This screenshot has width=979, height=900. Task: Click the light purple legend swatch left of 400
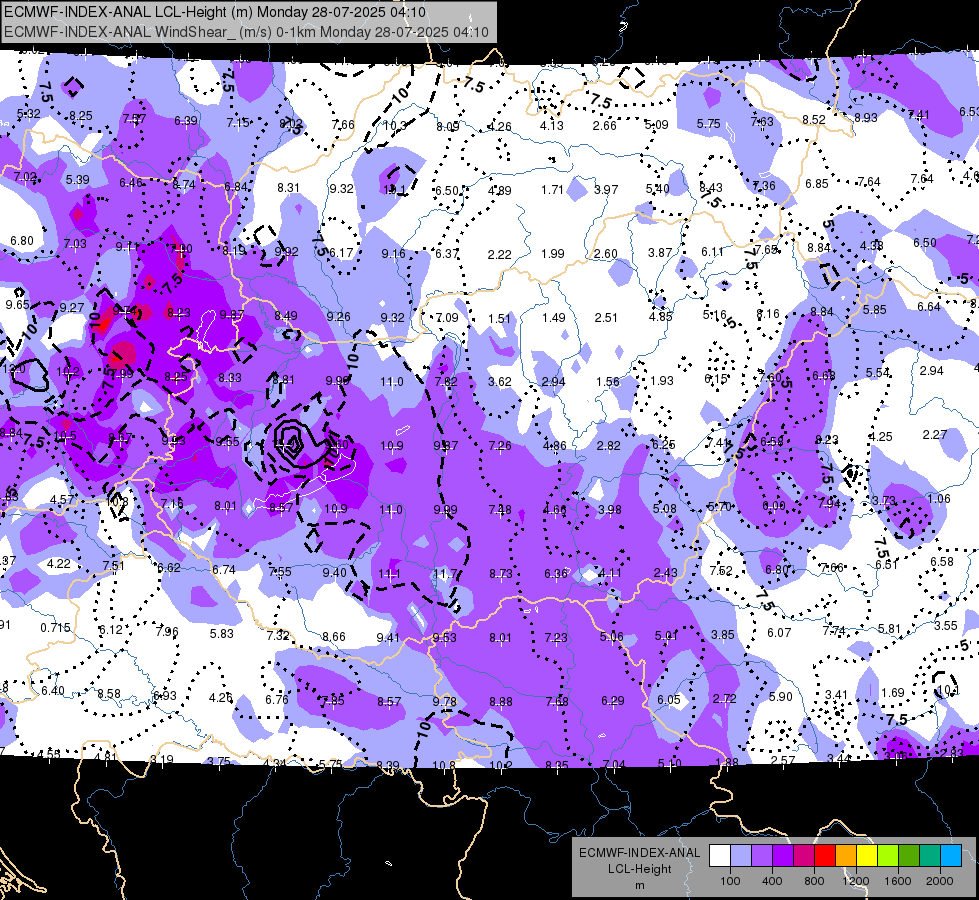click(762, 856)
